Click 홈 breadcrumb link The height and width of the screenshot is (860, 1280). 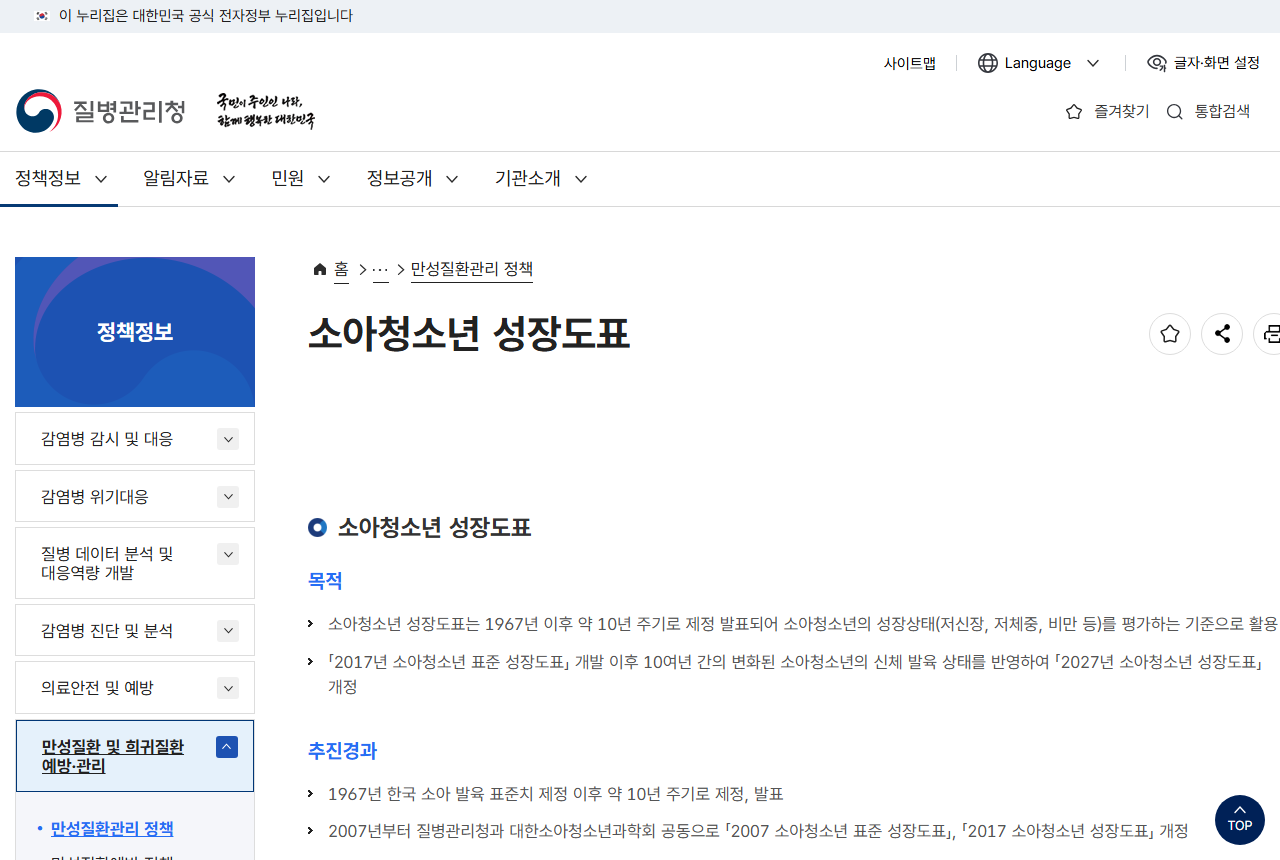[x=341, y=270]
